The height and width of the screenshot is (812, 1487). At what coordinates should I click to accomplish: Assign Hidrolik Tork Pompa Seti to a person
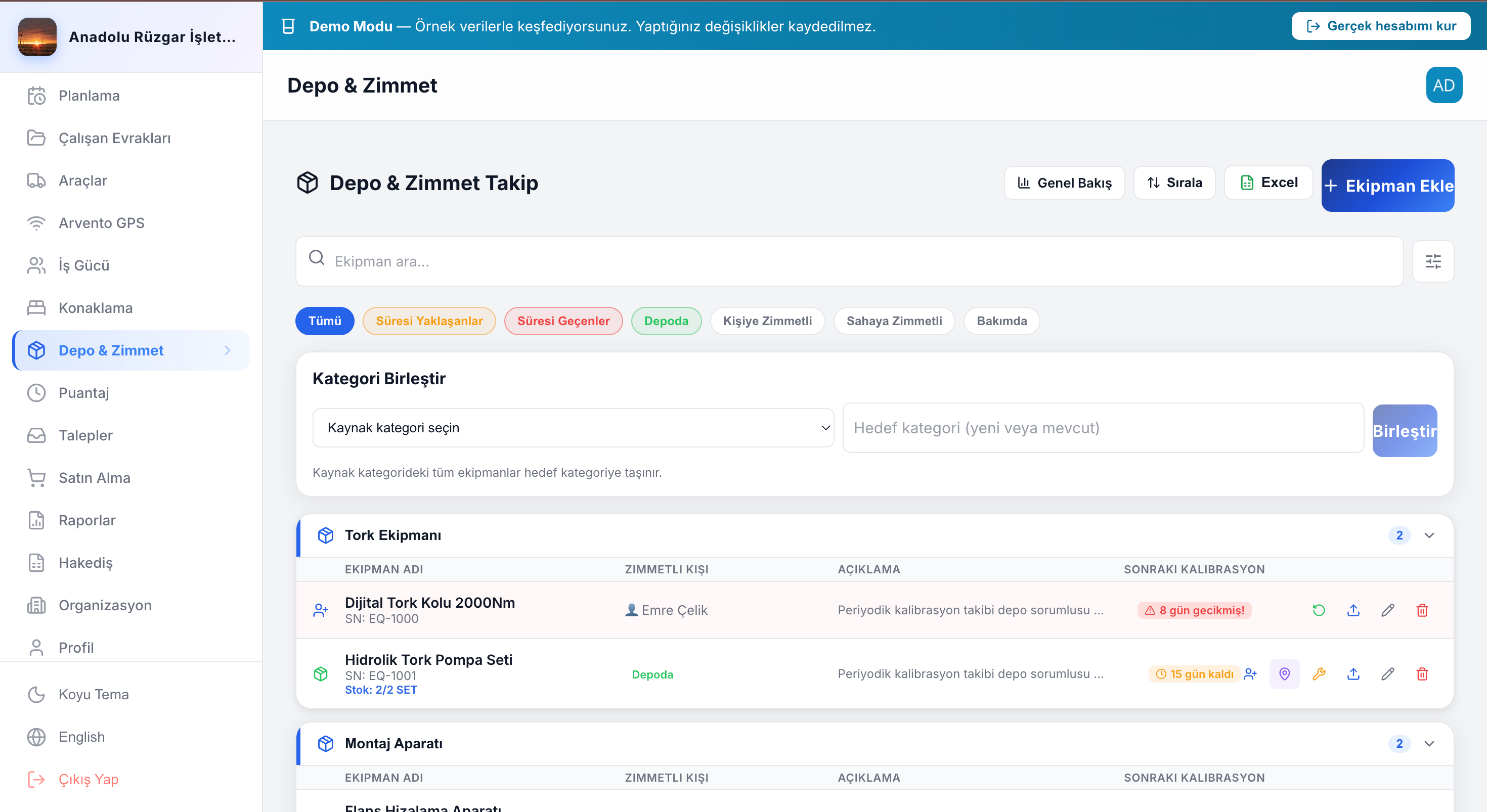pyautogui.click(x=1250, y=673)
